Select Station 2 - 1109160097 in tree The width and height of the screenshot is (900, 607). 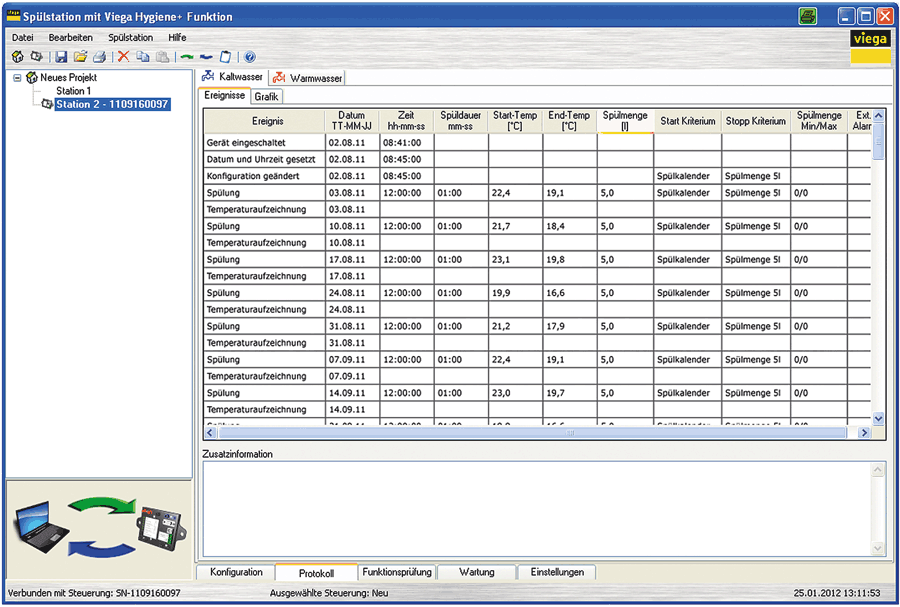112,104
